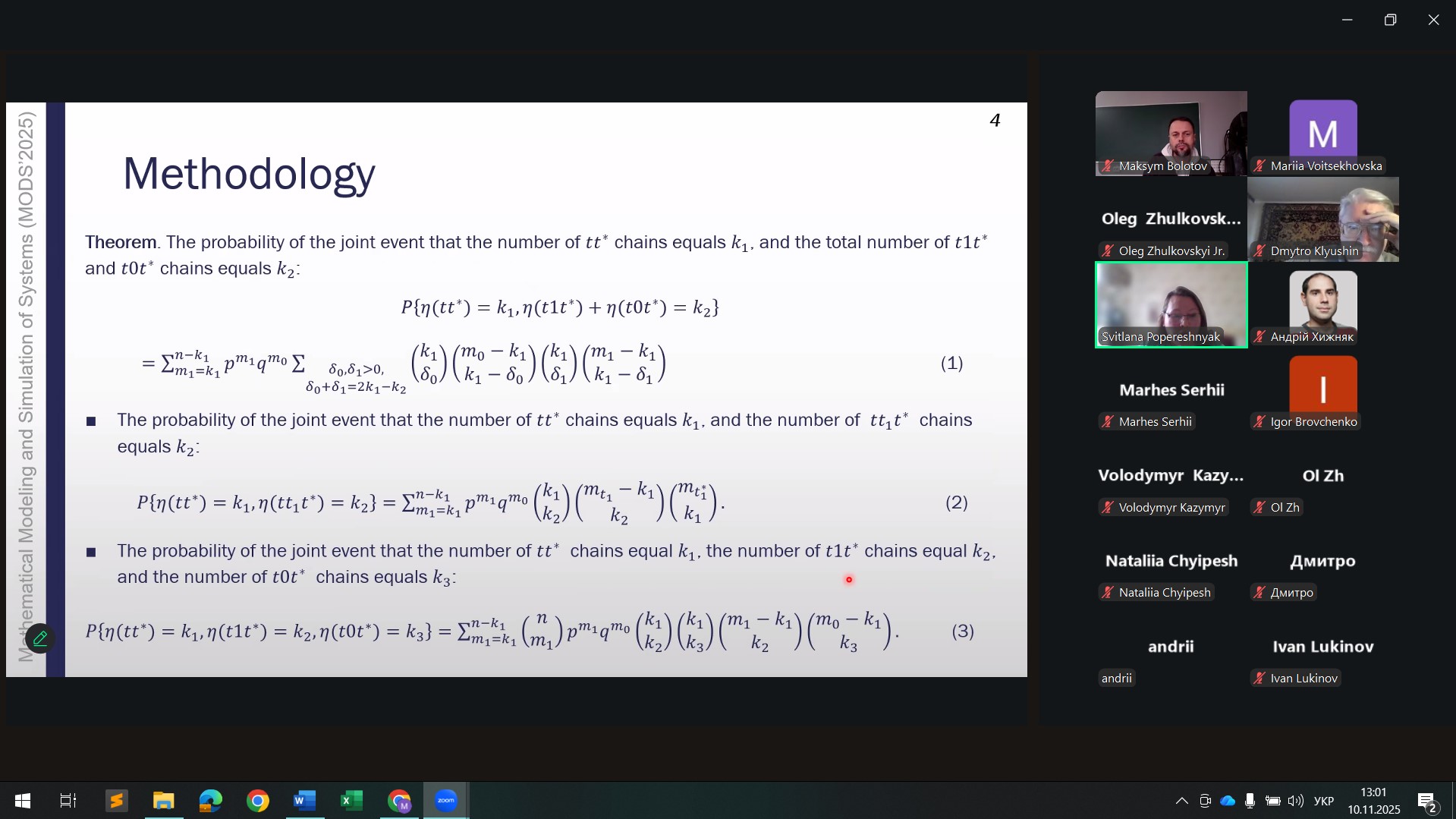Select Maksym Bolotov's video tile

click(x=1171, y=134)
